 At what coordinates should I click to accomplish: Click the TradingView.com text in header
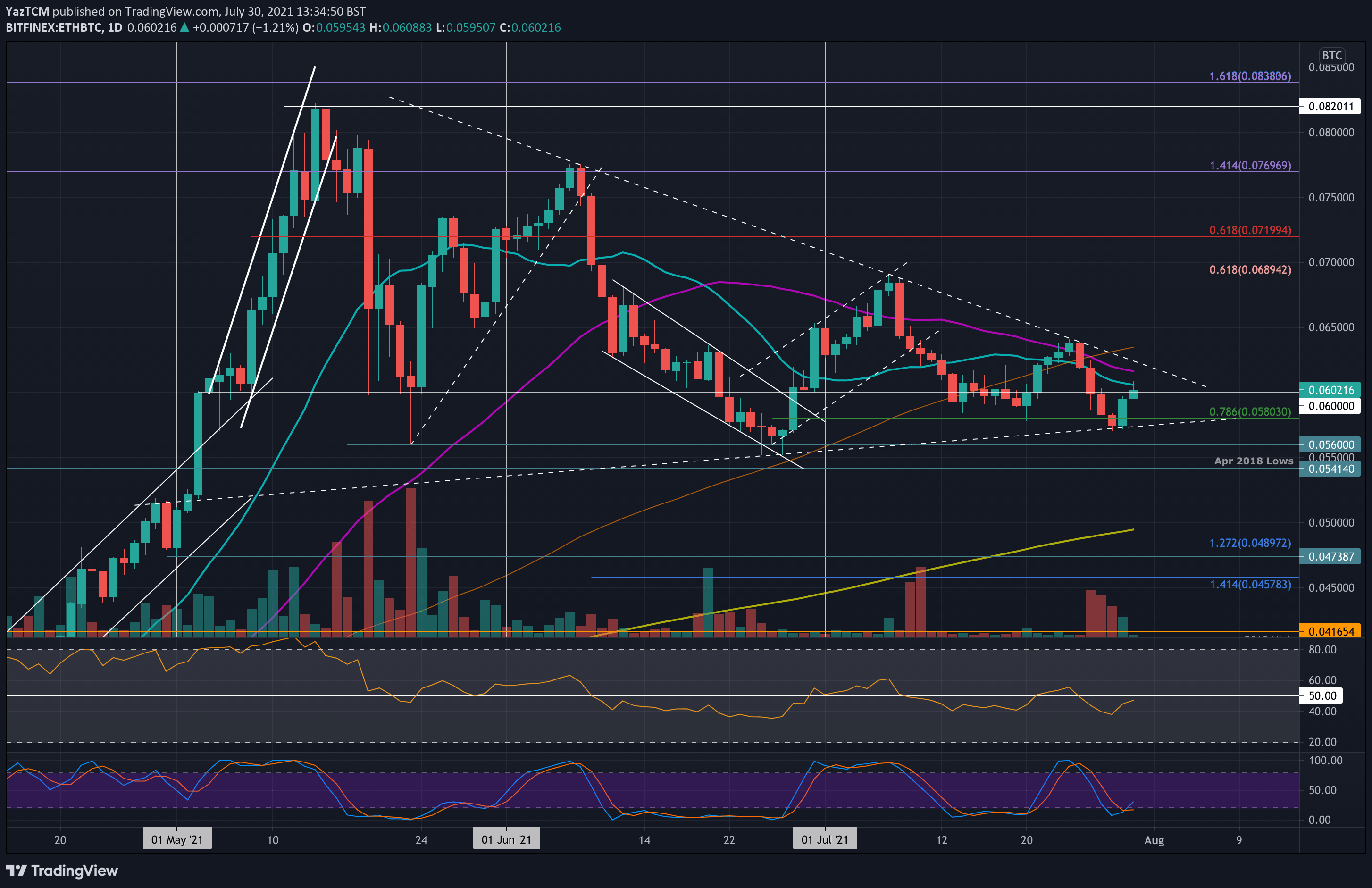(172, 11)
